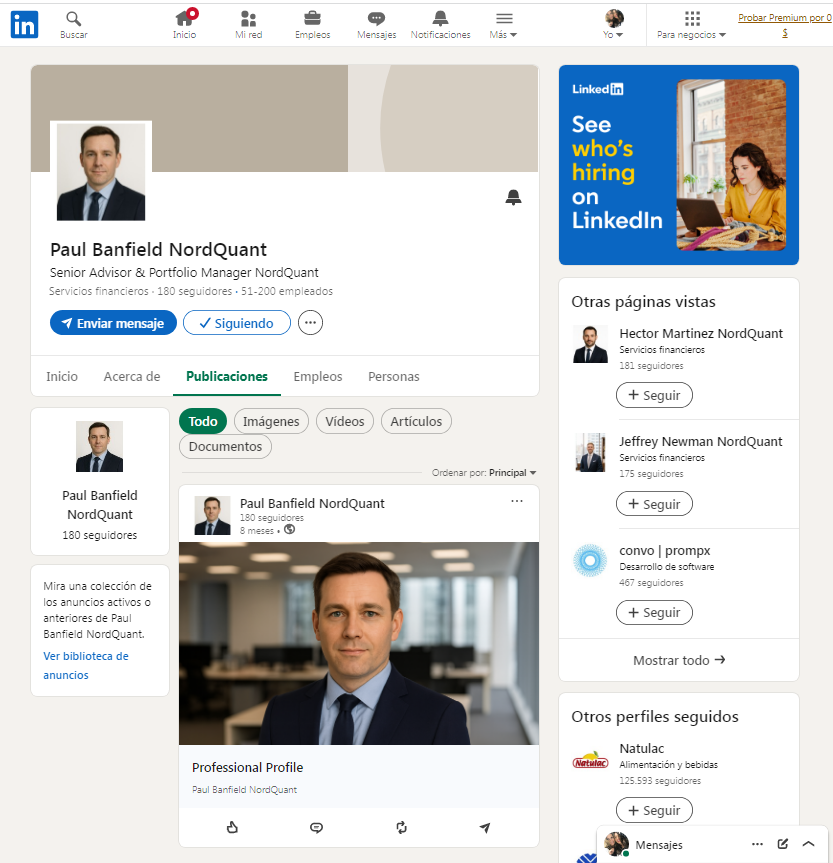Click Ver biblioteca de anuncios link

86,665
